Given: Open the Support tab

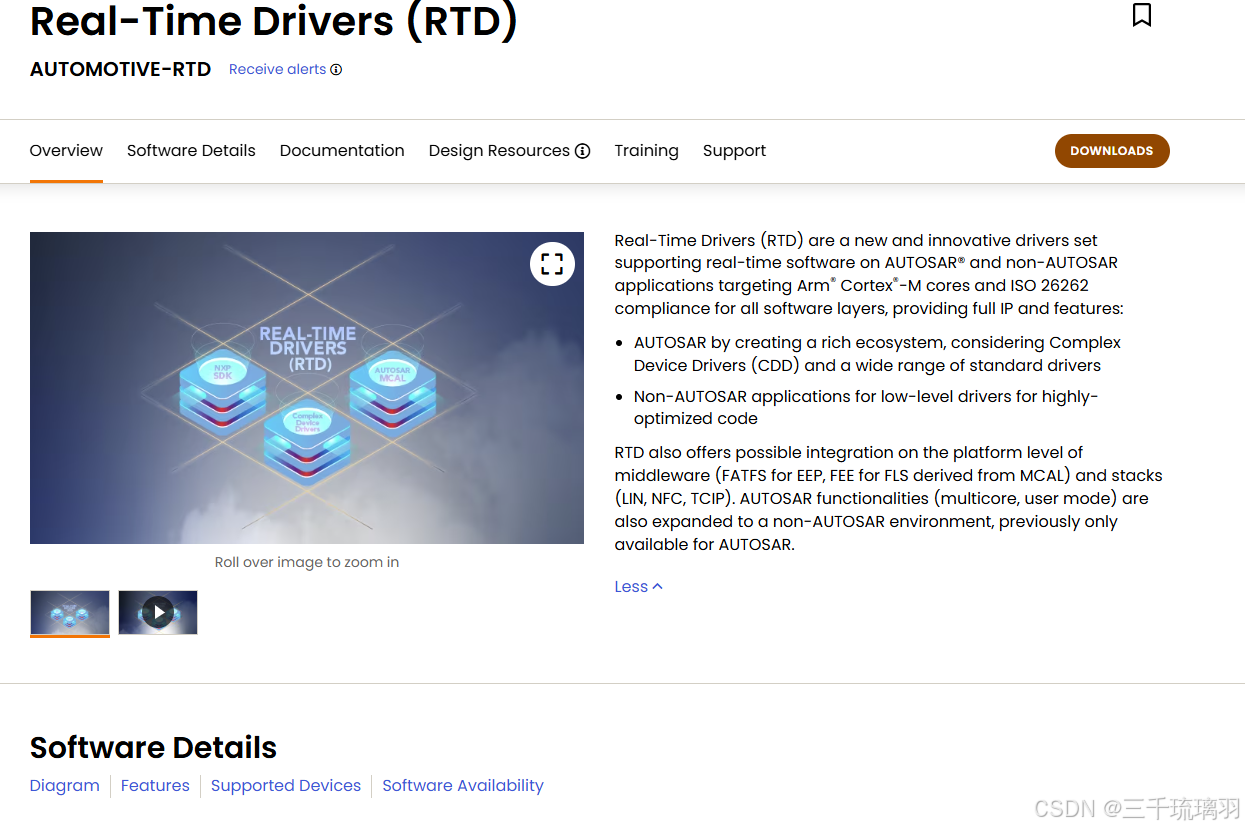Looking at the screenshot, I should coord(734,151).
